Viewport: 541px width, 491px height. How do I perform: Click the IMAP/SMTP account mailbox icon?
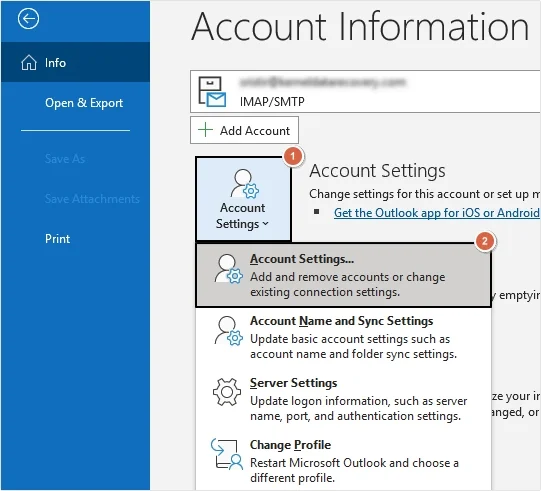click(x=212, y=92)
